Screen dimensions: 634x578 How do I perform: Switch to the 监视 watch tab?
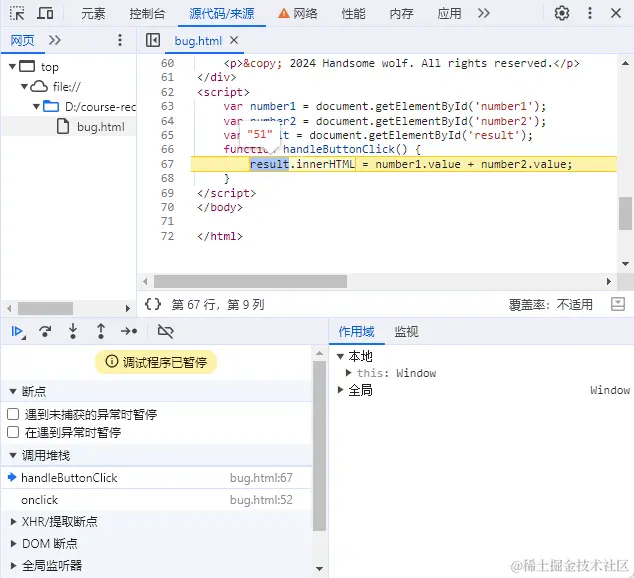click(x=406, y=332)
